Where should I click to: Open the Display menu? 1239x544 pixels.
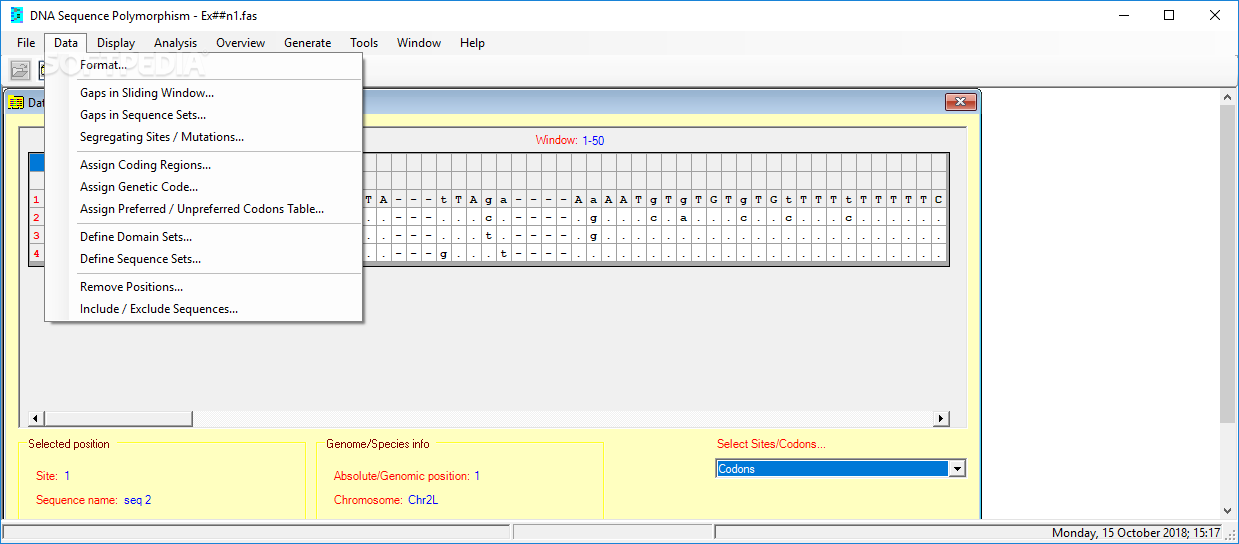116,43
